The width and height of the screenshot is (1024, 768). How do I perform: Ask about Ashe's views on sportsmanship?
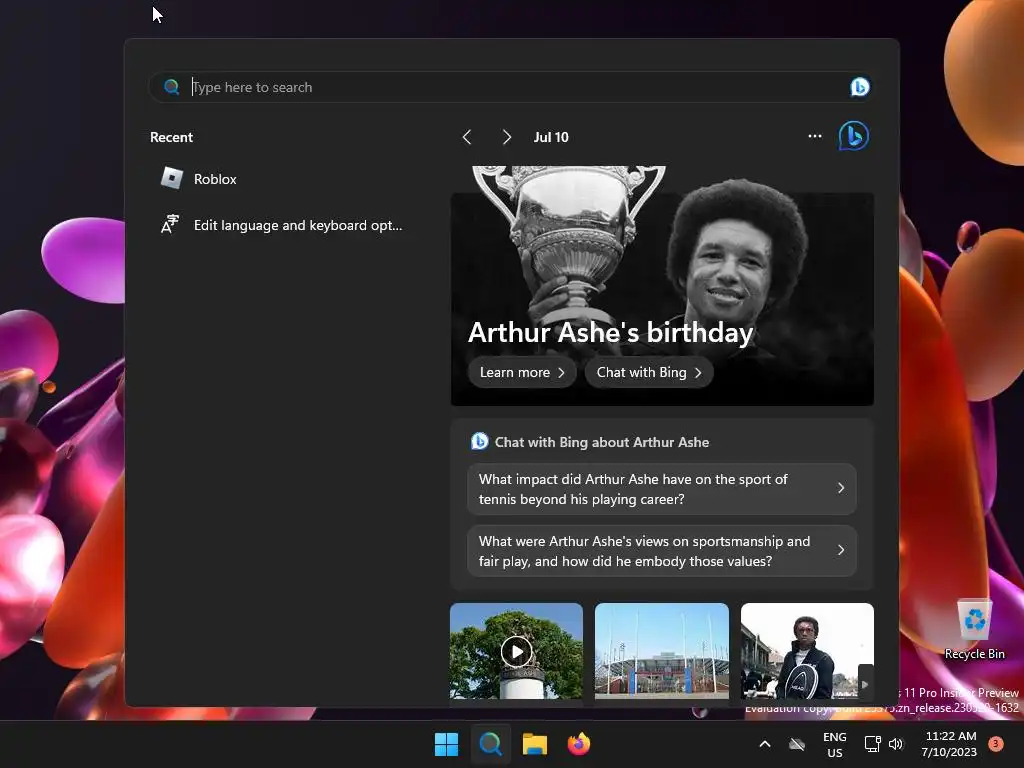tap(662, 551)
